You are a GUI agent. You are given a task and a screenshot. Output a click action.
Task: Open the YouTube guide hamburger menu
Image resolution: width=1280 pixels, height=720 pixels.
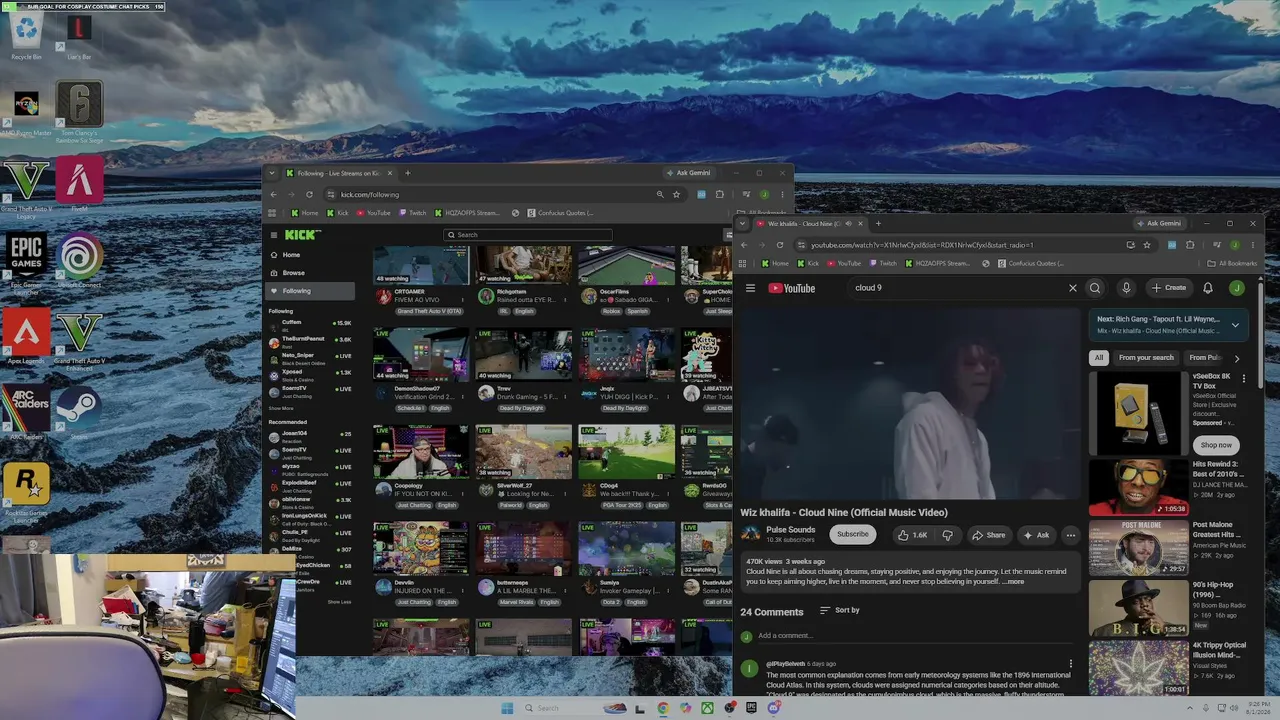point(750,288)
